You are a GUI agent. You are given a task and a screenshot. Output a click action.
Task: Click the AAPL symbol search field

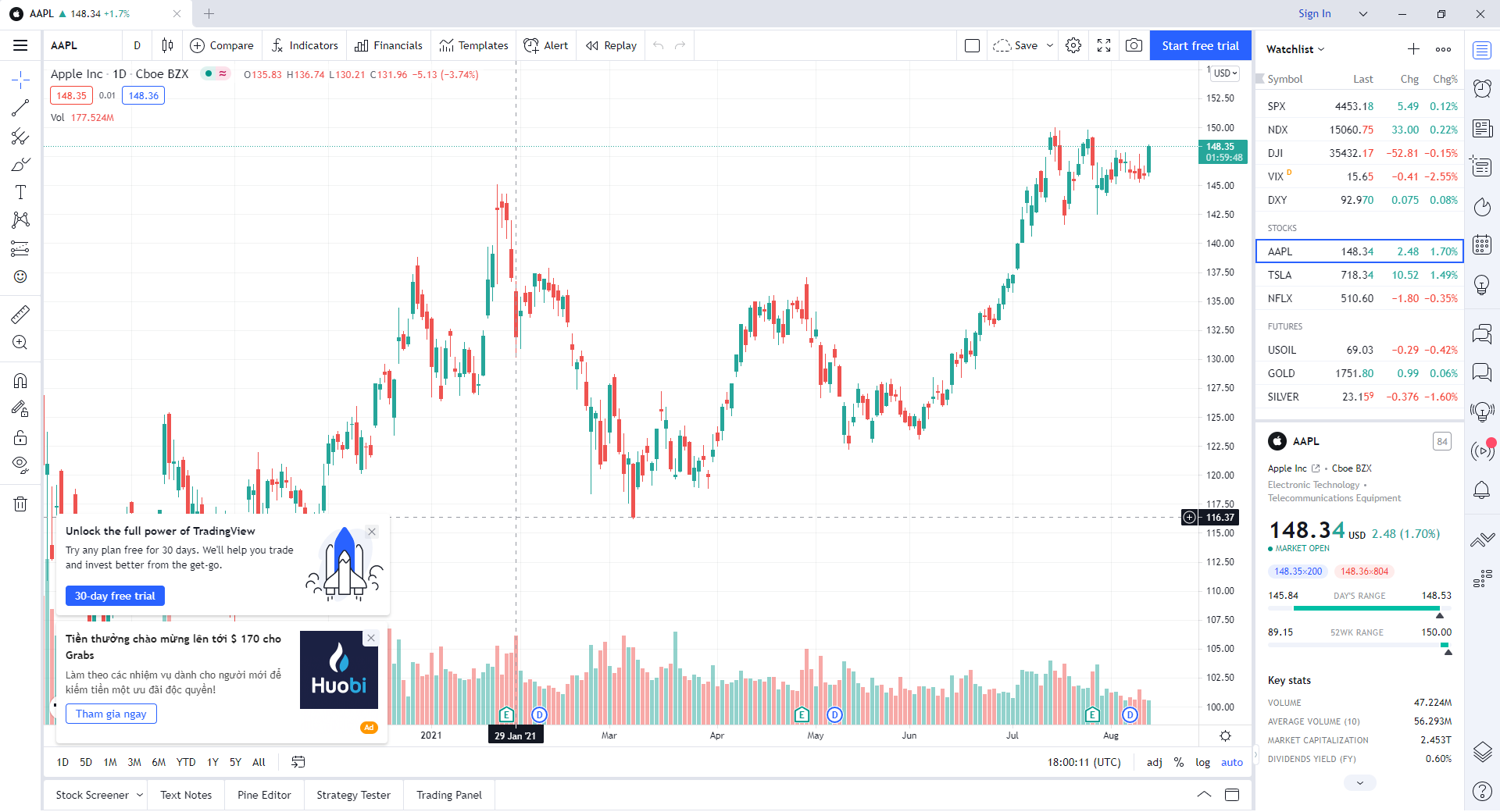click(x=82, y=45)
